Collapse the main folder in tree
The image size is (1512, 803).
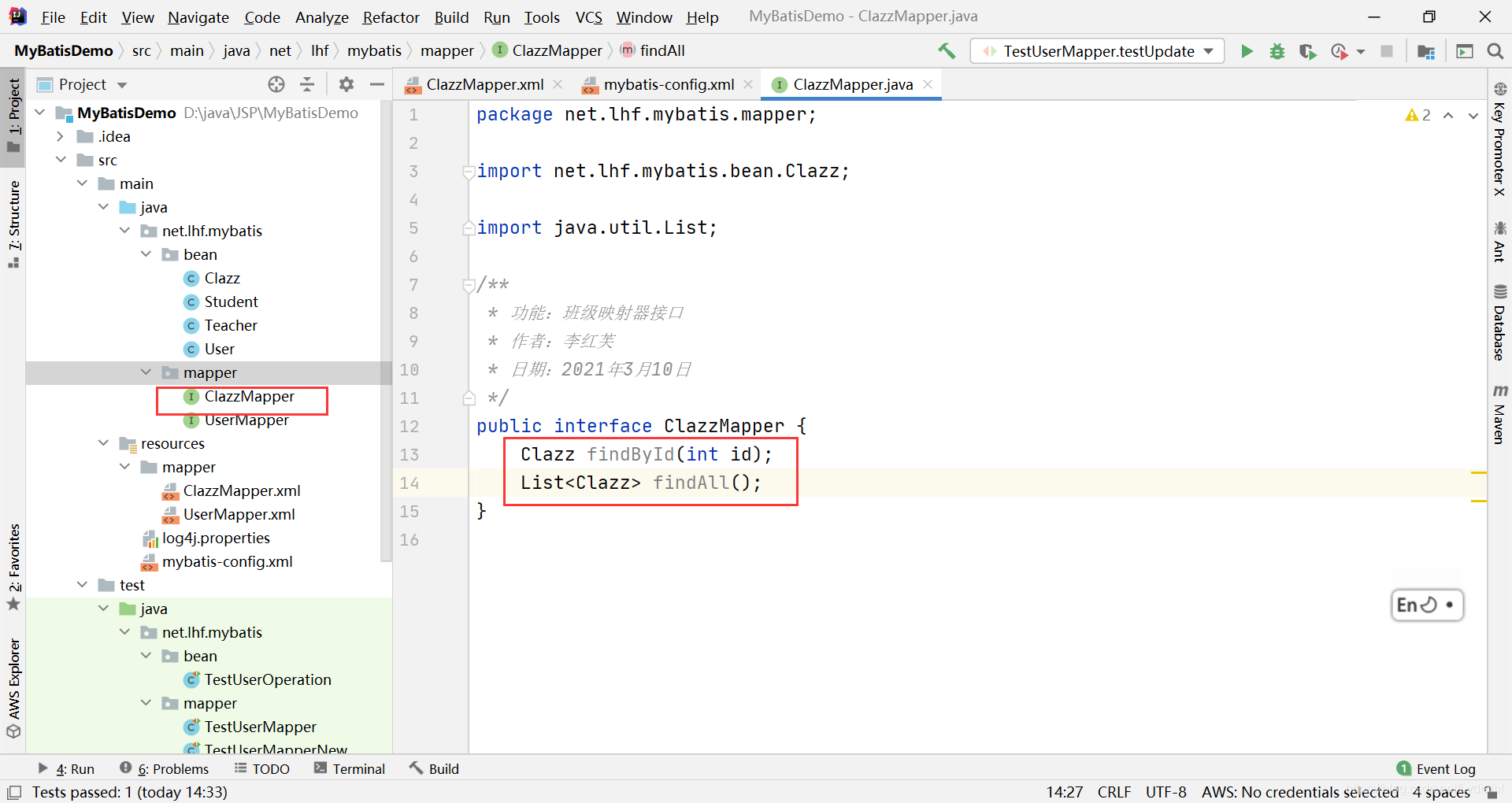pyautogui.click(x=82, y=183)
